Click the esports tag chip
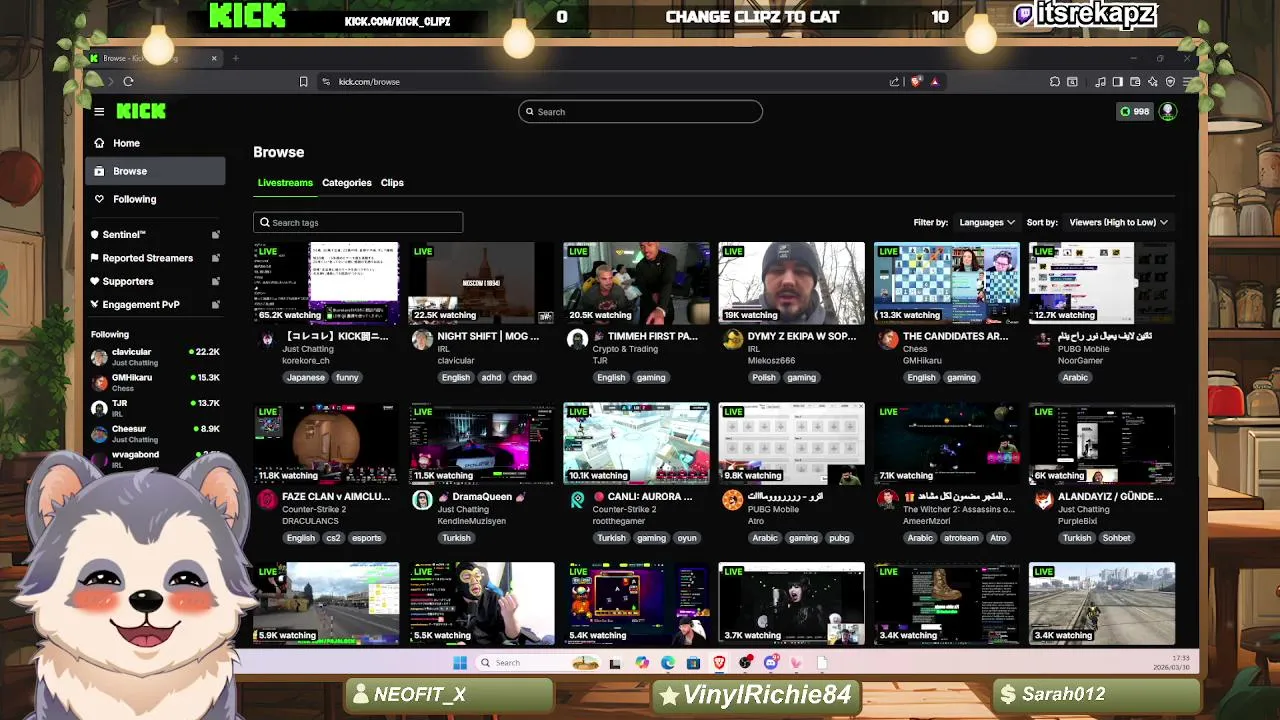The width and height of the screenshot is (1280, 720). pyautogui.click(x=366, y=538)
